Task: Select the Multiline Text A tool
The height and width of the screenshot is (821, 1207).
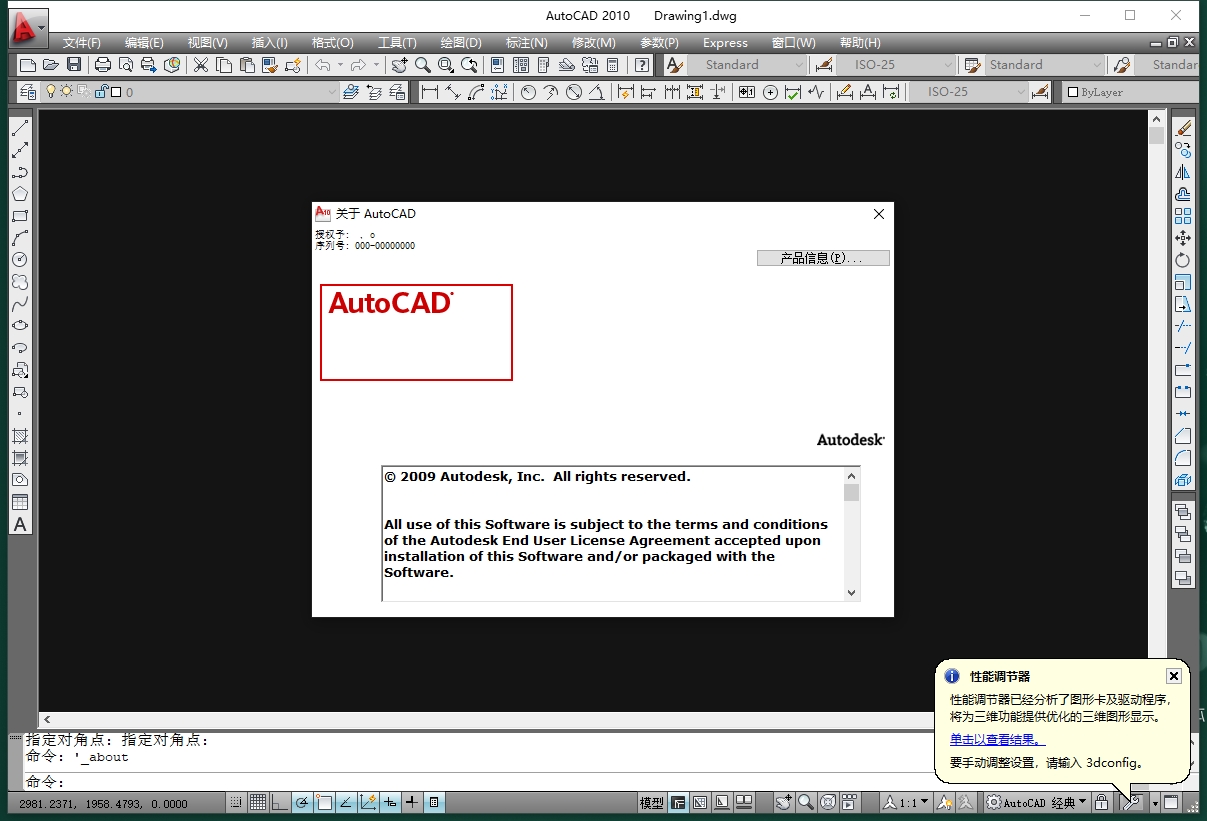Action: 20,525
